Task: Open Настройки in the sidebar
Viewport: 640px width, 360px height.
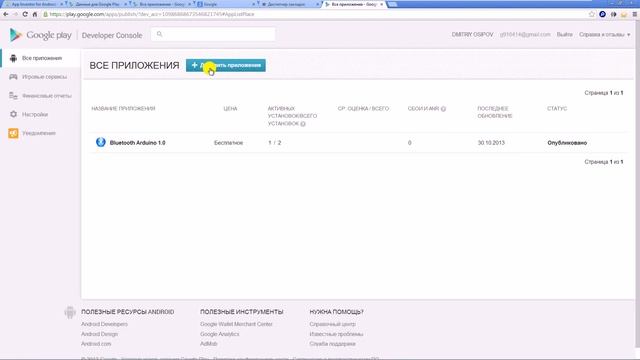Action: coord(41,114)
